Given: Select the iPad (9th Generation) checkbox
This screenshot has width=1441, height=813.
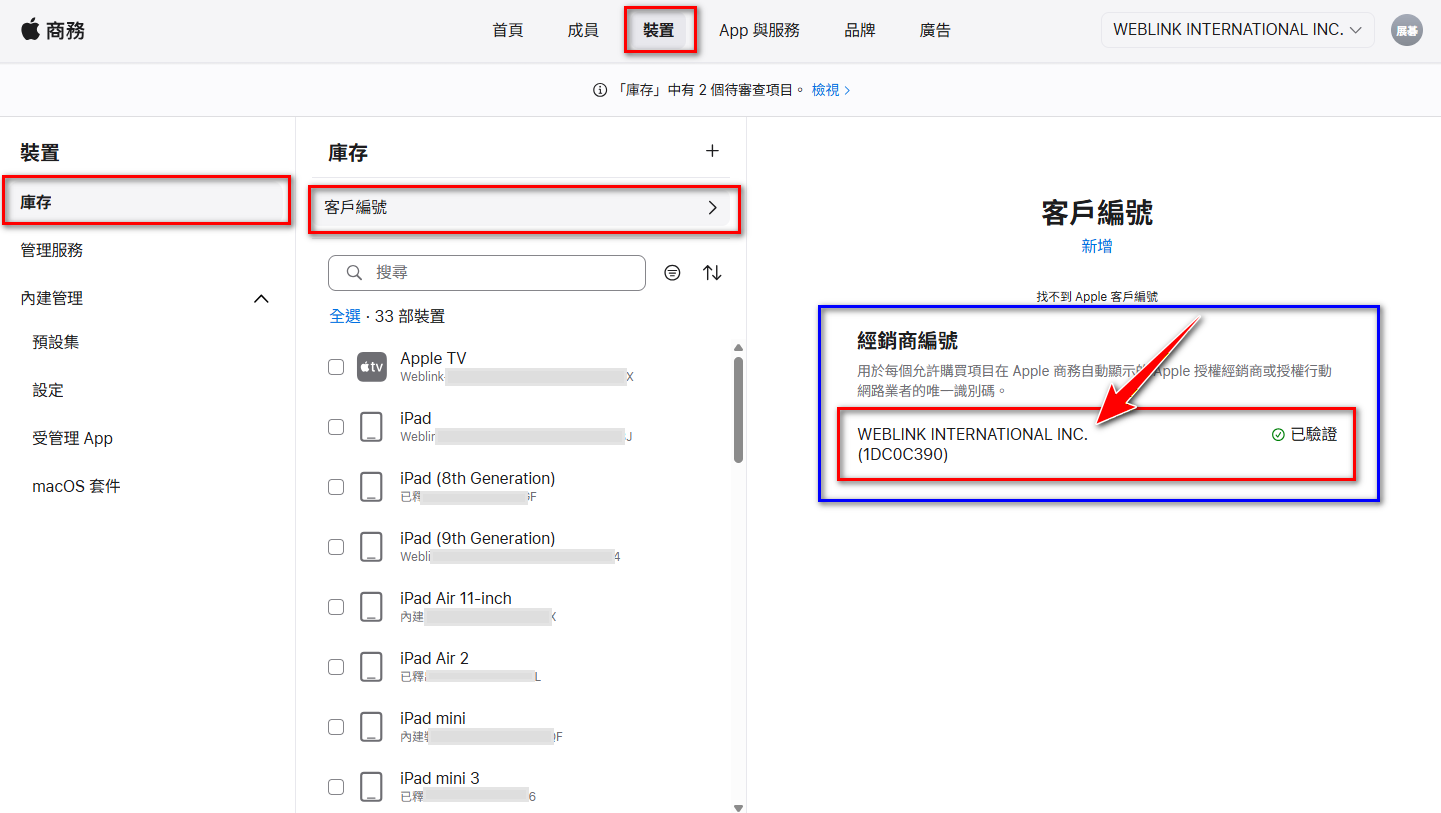Looking at the screenshot, I should click(x=336, y=547).
